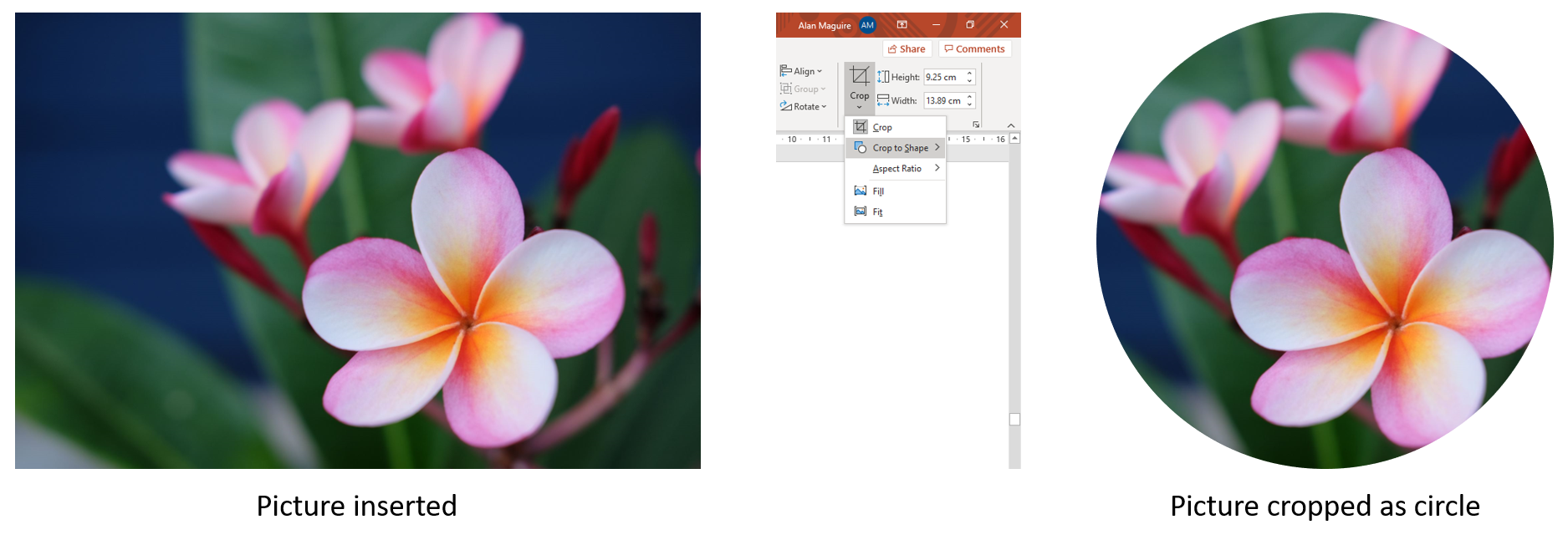
Task: Click the Share button
Action: pos(907,48)
